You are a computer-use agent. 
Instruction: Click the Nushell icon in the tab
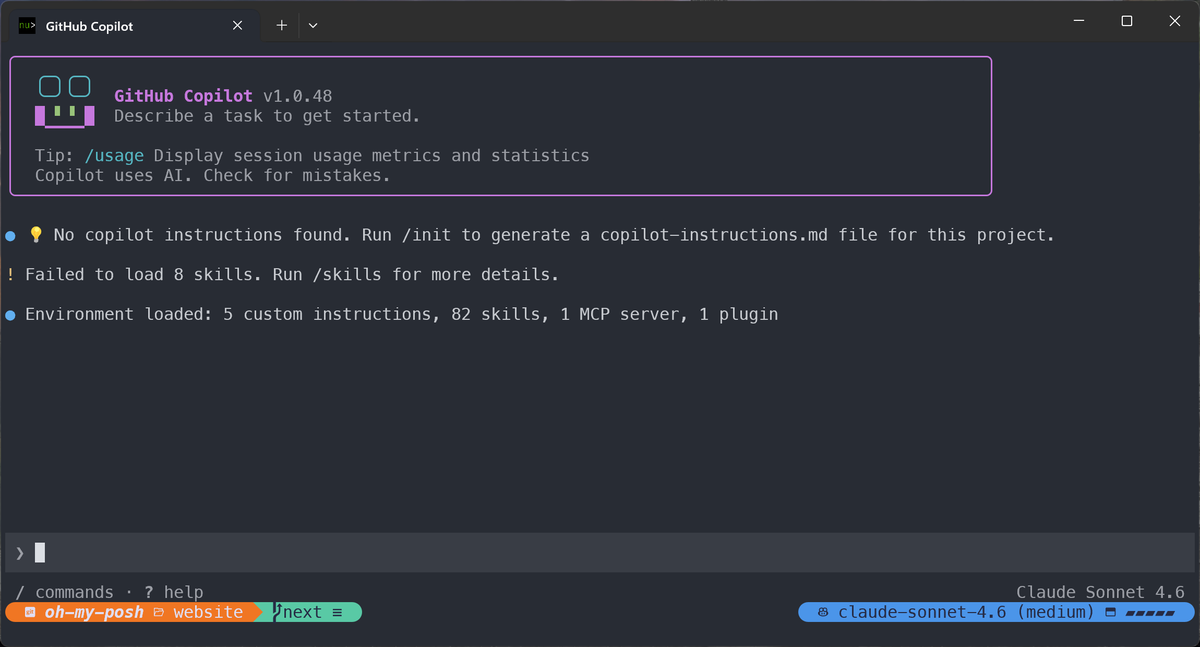click(27, 26)
